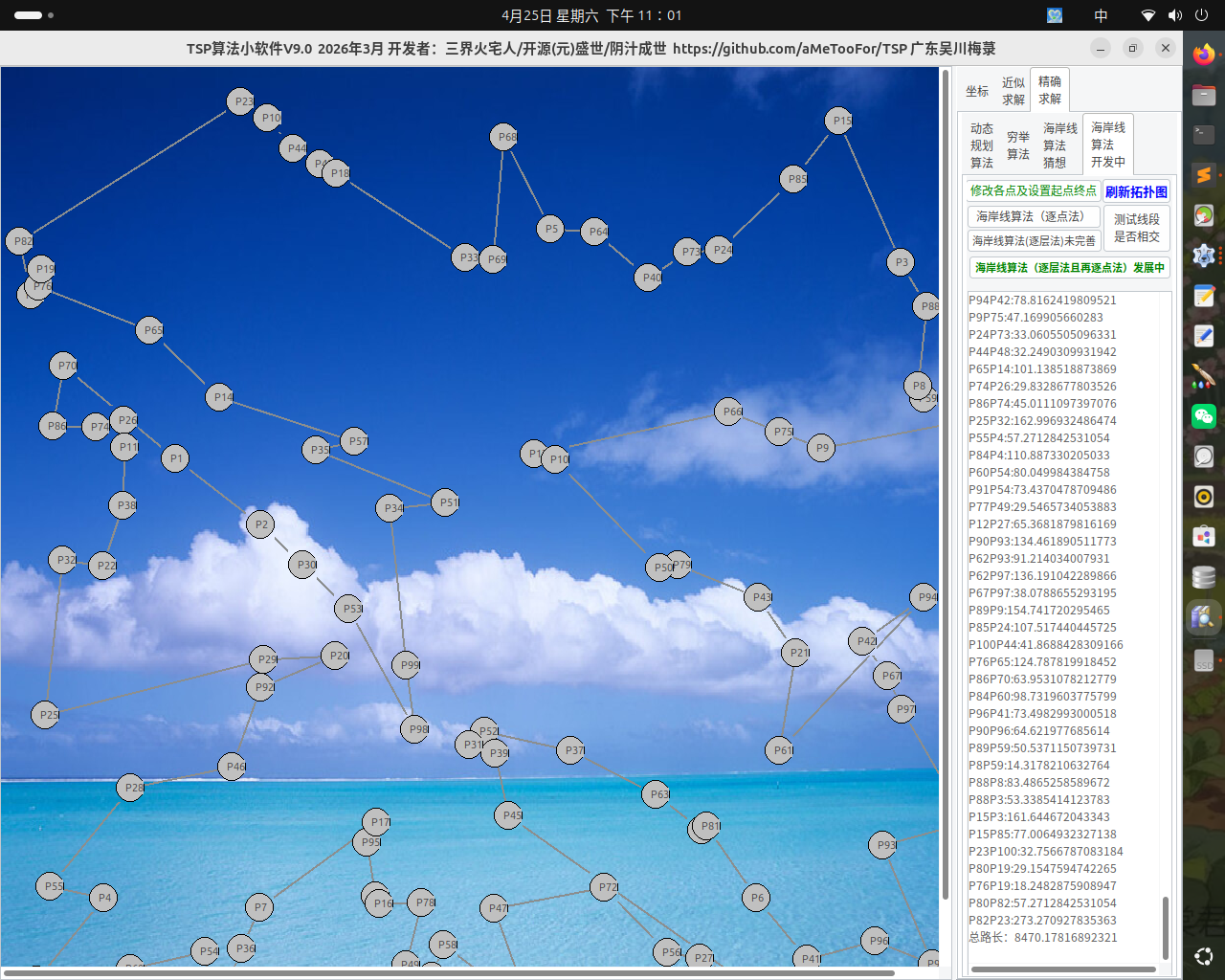Click node P65 on the canvas
The height and width of the screenshot is (980, 1225).
point(149,330)
